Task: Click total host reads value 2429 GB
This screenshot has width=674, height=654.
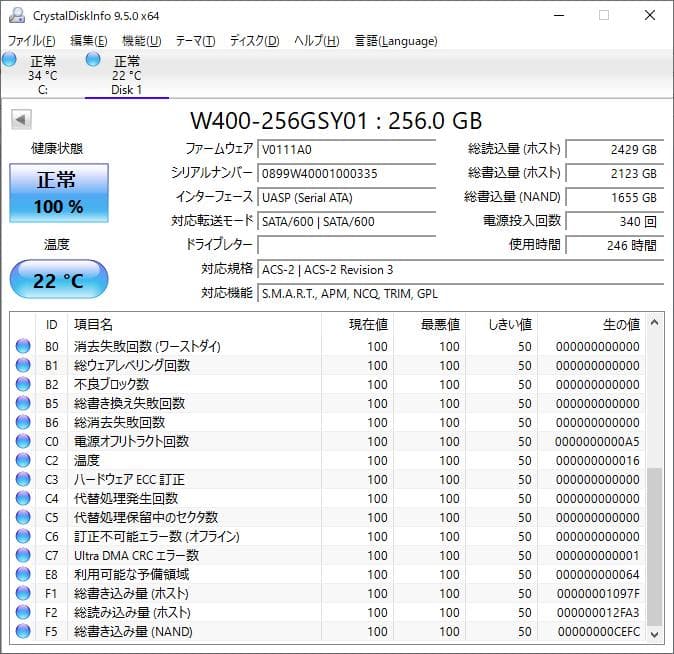Action: [615, 149]
